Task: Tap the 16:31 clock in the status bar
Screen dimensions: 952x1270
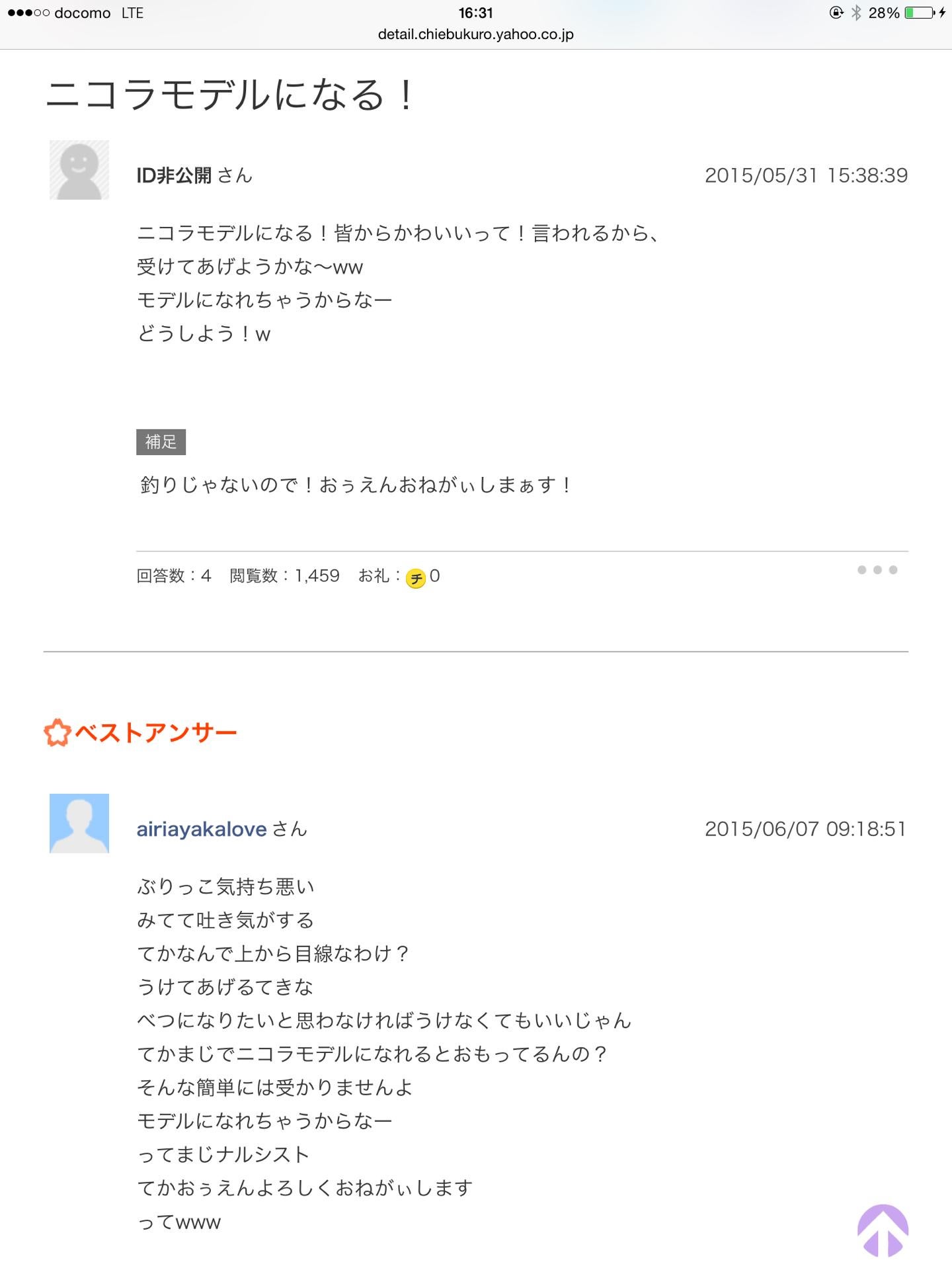Action: tap(475, 11)
